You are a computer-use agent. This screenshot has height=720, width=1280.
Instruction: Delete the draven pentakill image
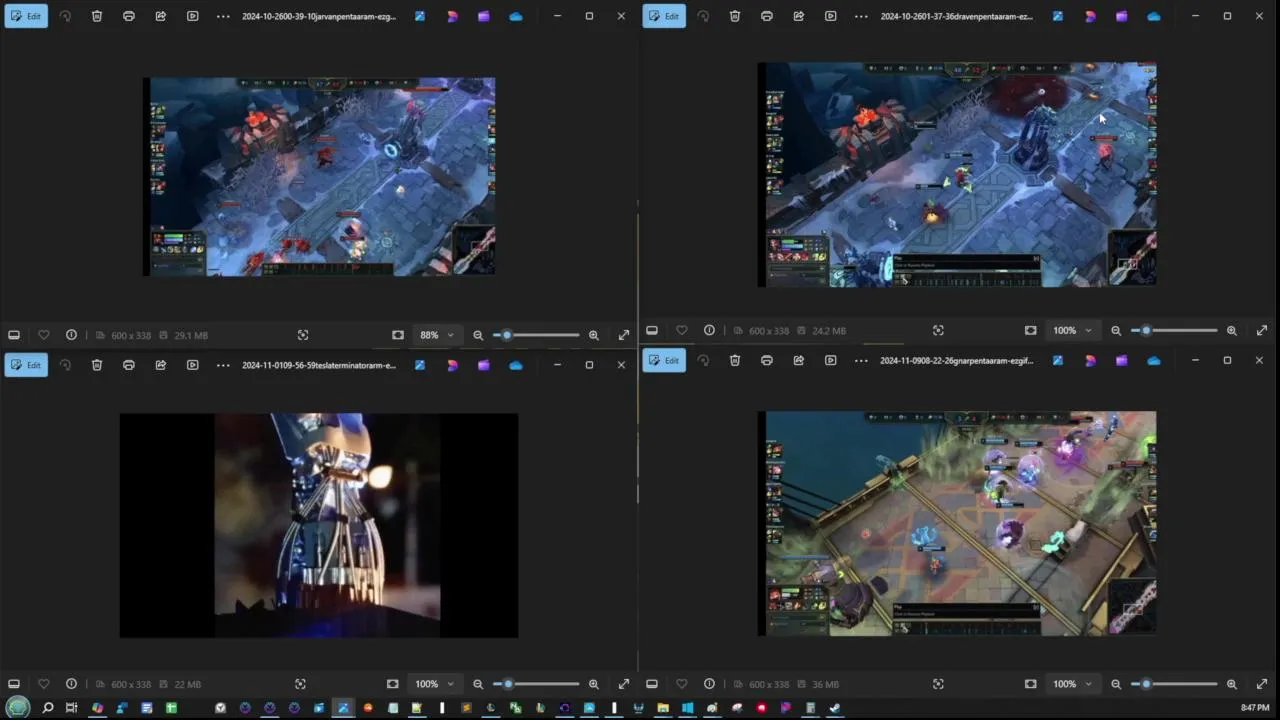(735, 16)
